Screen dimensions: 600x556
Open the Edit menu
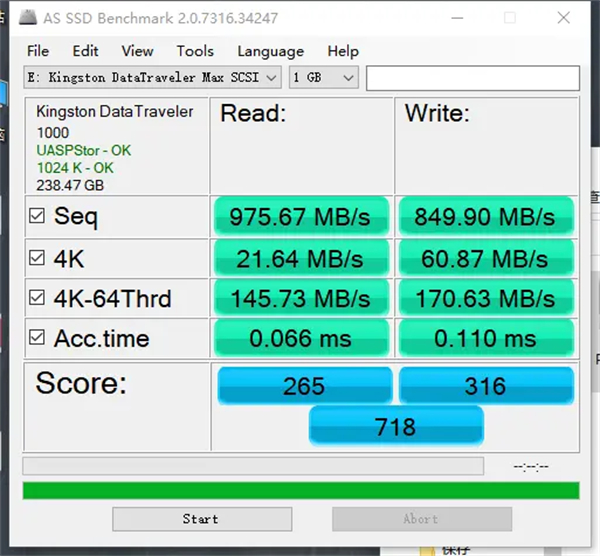[85, 51]
